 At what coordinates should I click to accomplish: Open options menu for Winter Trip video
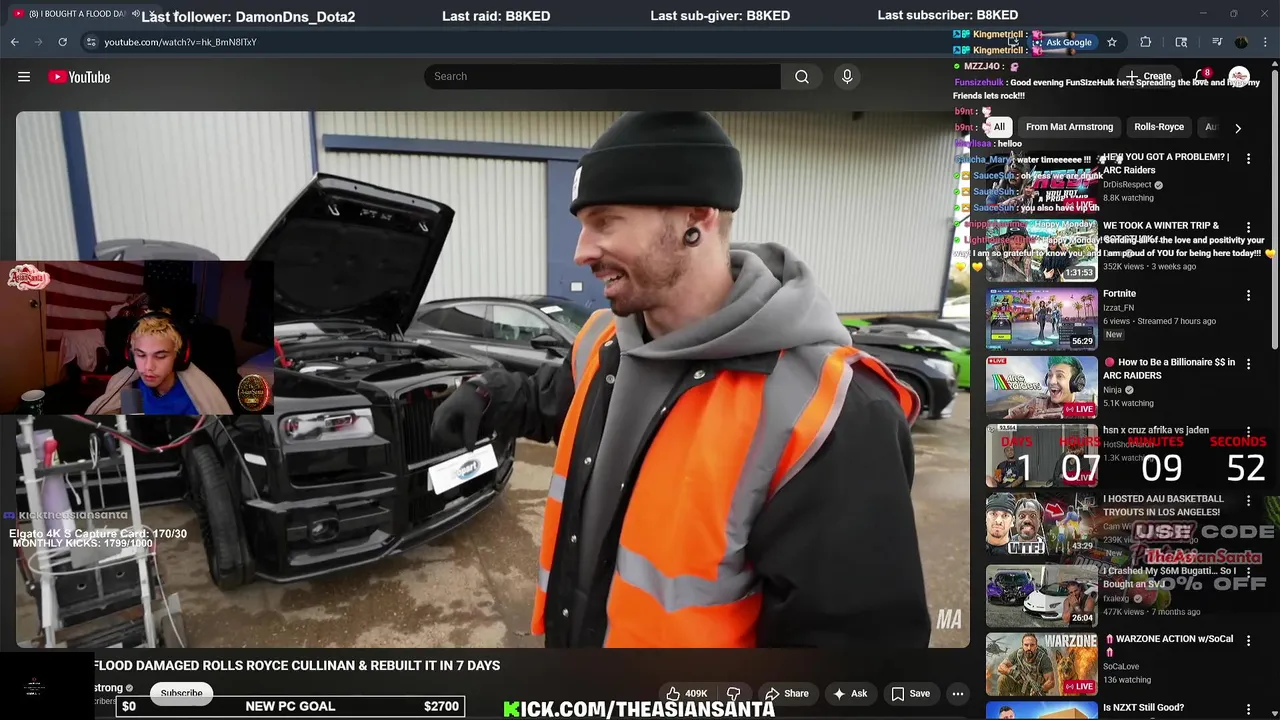[1248, 227]
